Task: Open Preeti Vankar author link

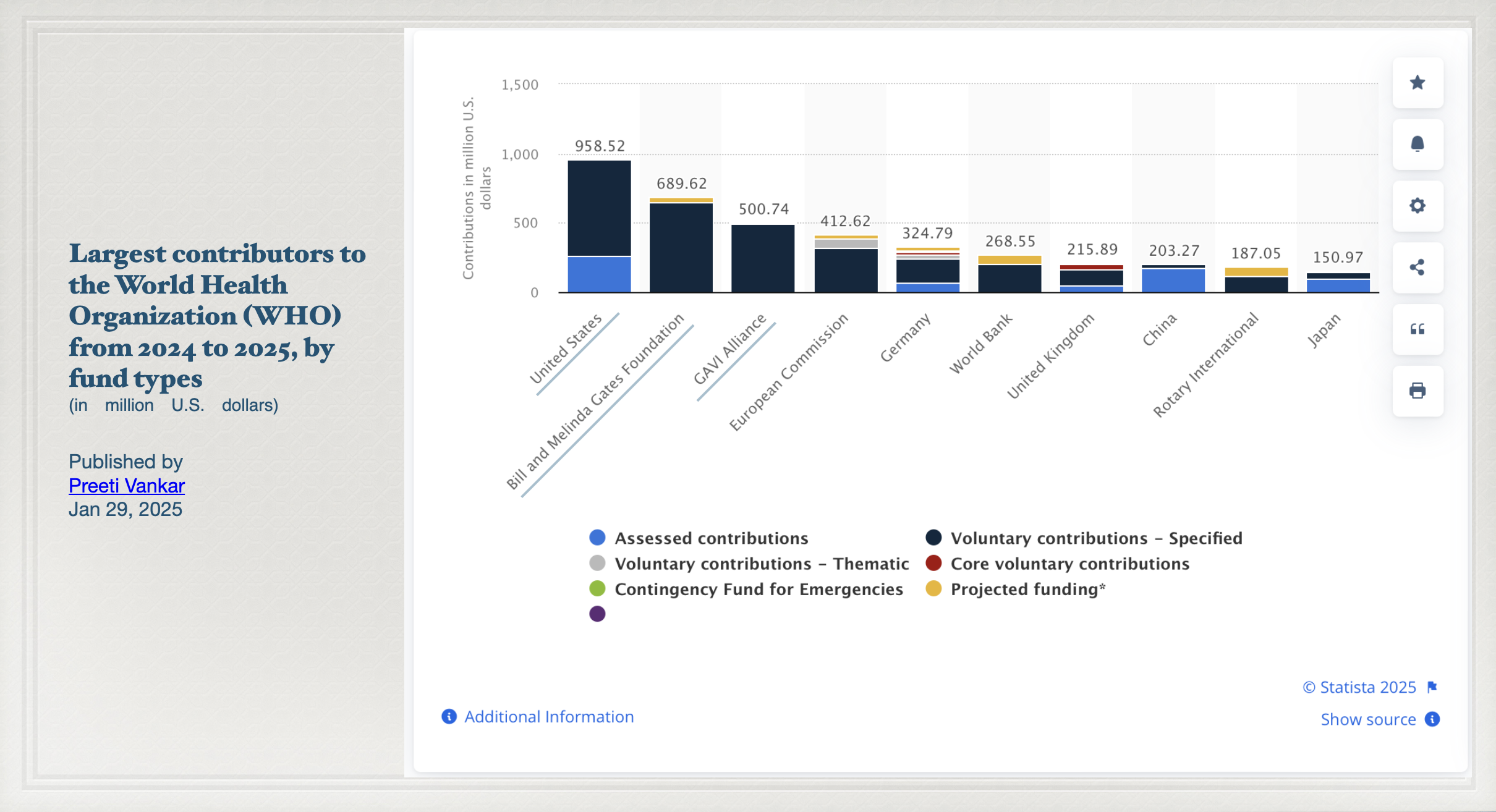Action: click(127, 486)
